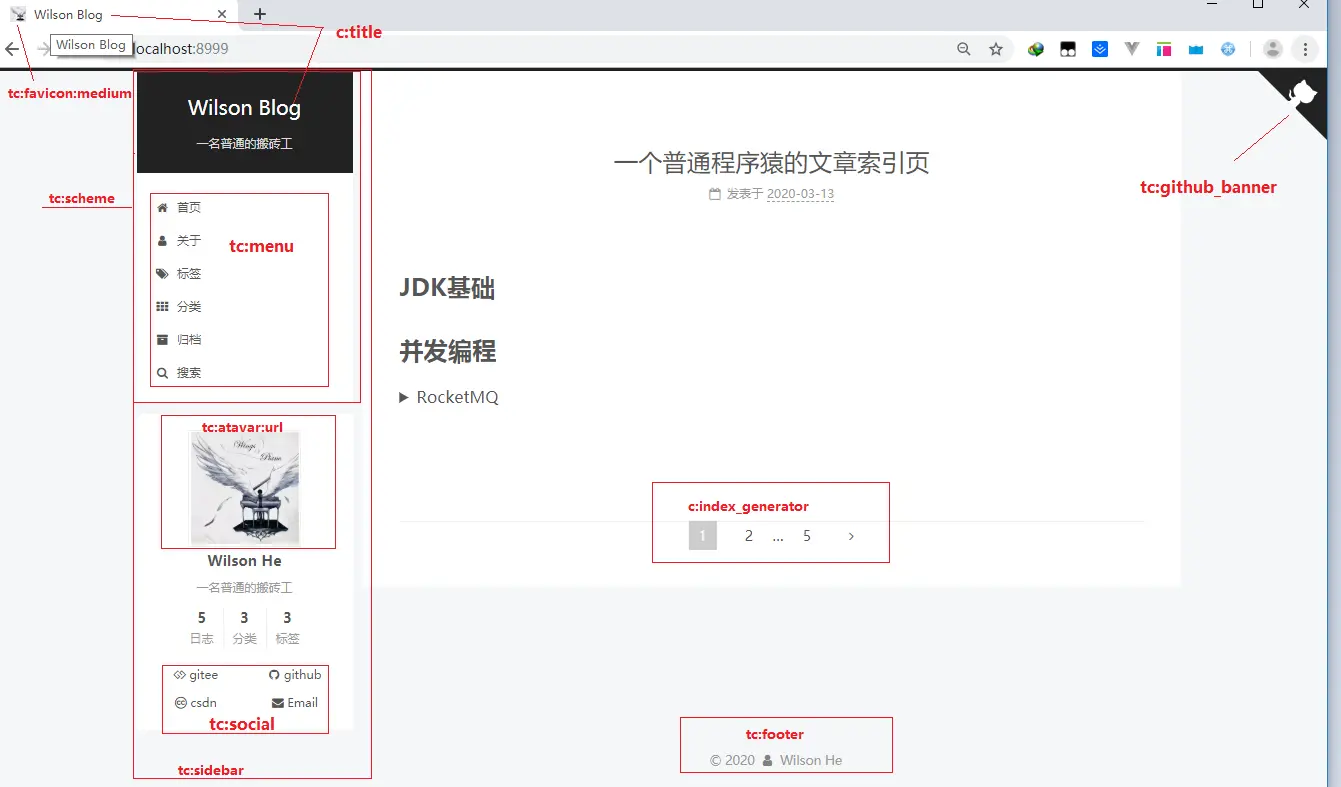Click Wilson He in the footer
1341x787 pixels.
tap(813, 760)
